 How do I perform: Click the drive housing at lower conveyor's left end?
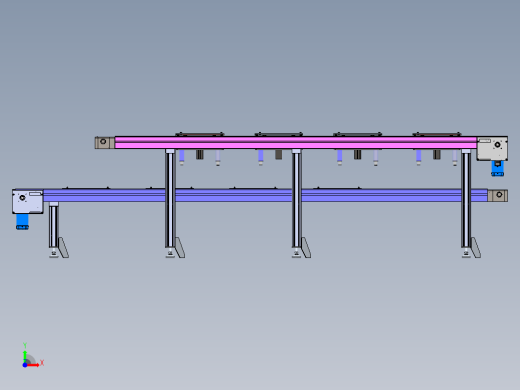[28, 202]
